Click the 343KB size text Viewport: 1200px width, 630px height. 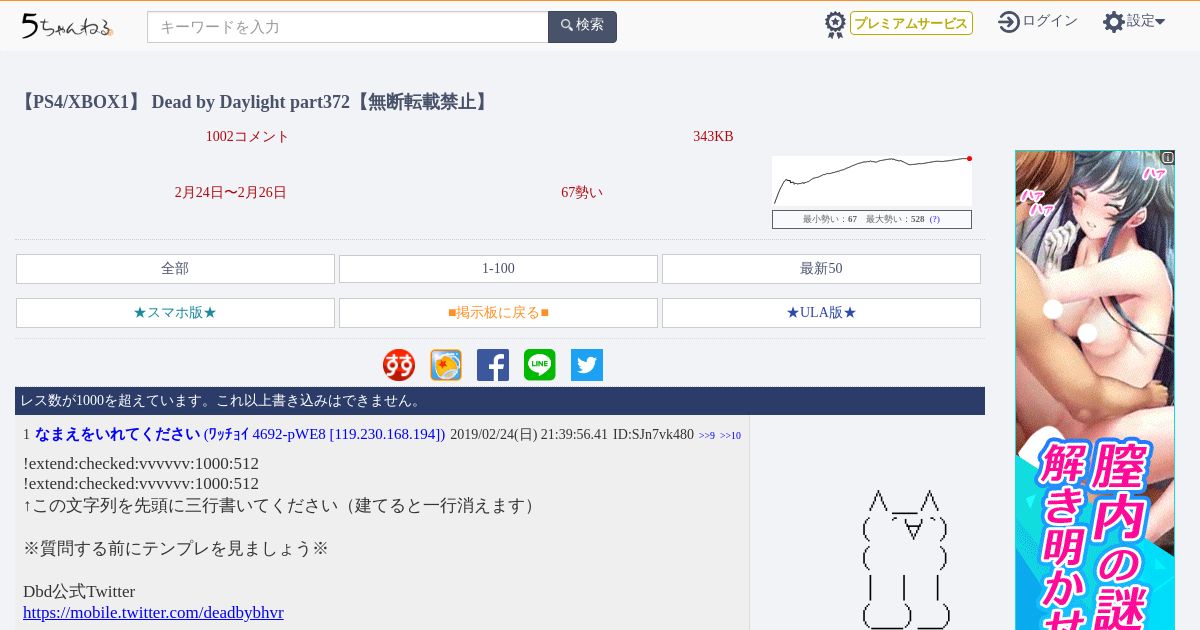click(x=713, y=137)
